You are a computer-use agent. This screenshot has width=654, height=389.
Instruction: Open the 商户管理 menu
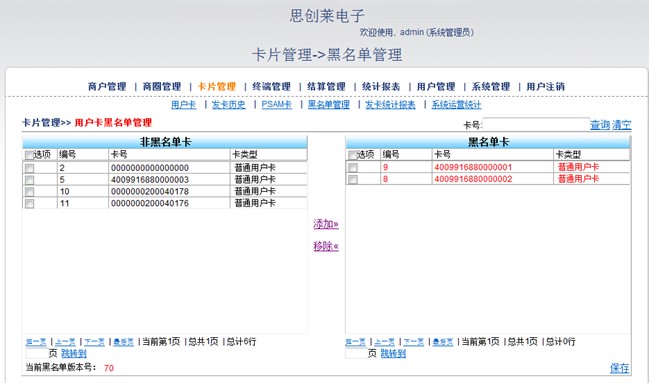click(x=107, y=87)
